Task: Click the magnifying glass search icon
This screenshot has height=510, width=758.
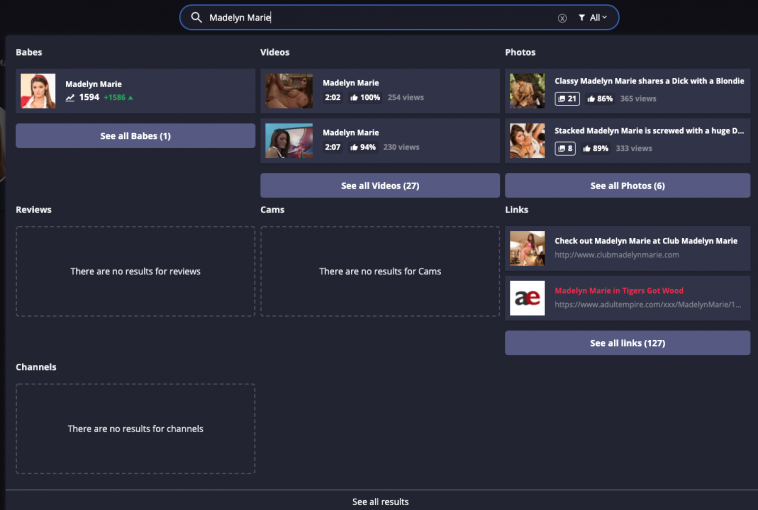Action: pyautogui.click(x=196, y=18)
